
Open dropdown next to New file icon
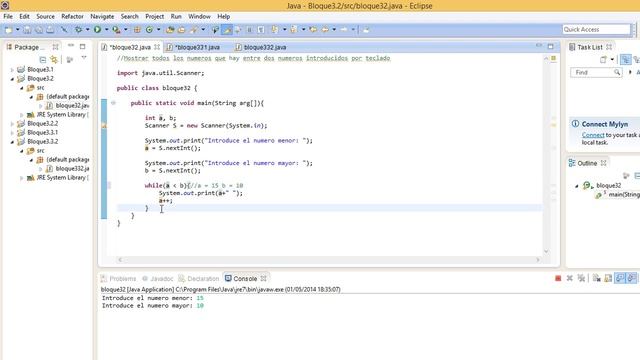(x=18, y=30)
